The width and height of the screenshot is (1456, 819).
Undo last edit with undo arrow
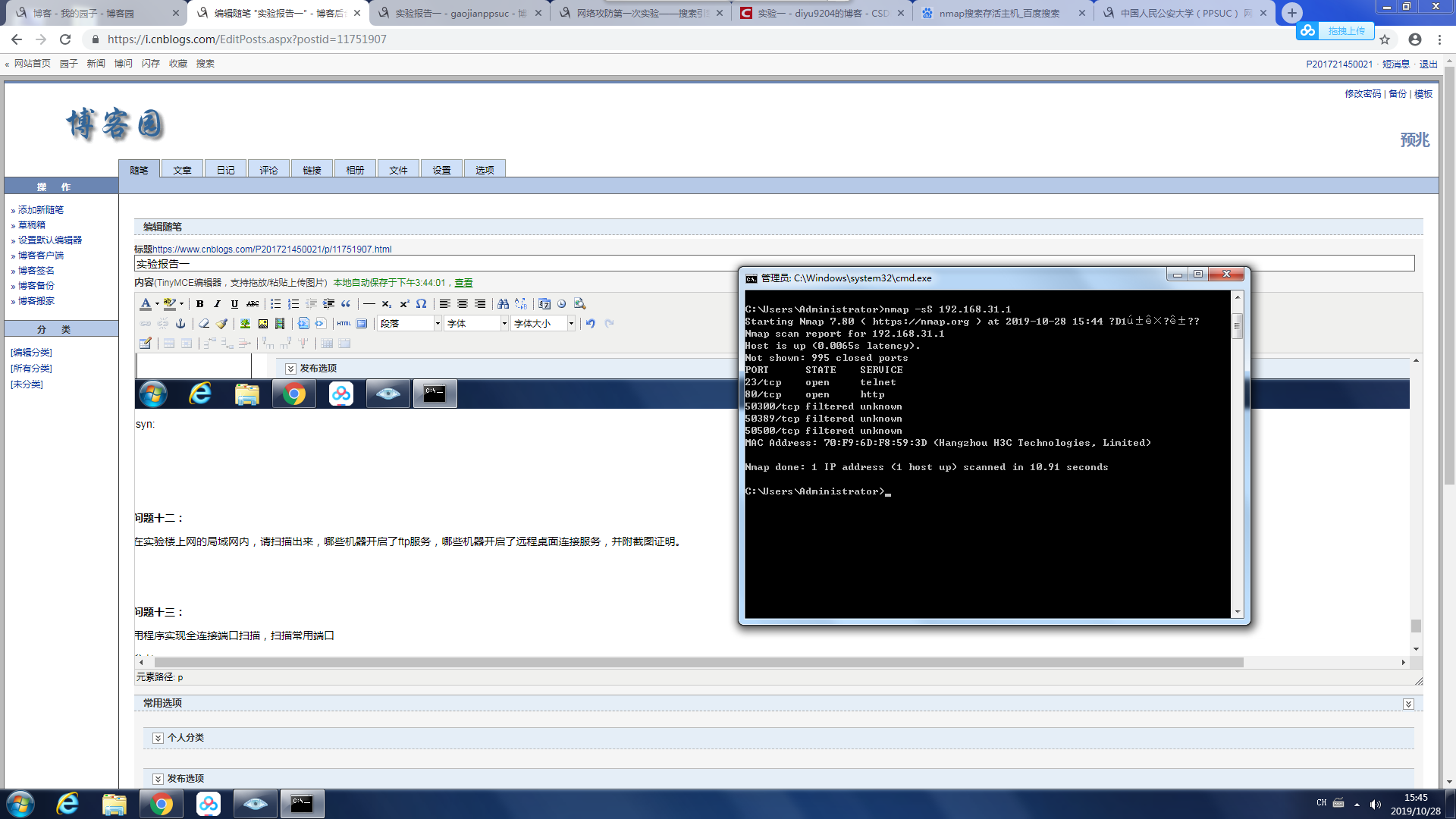point(590,324)
